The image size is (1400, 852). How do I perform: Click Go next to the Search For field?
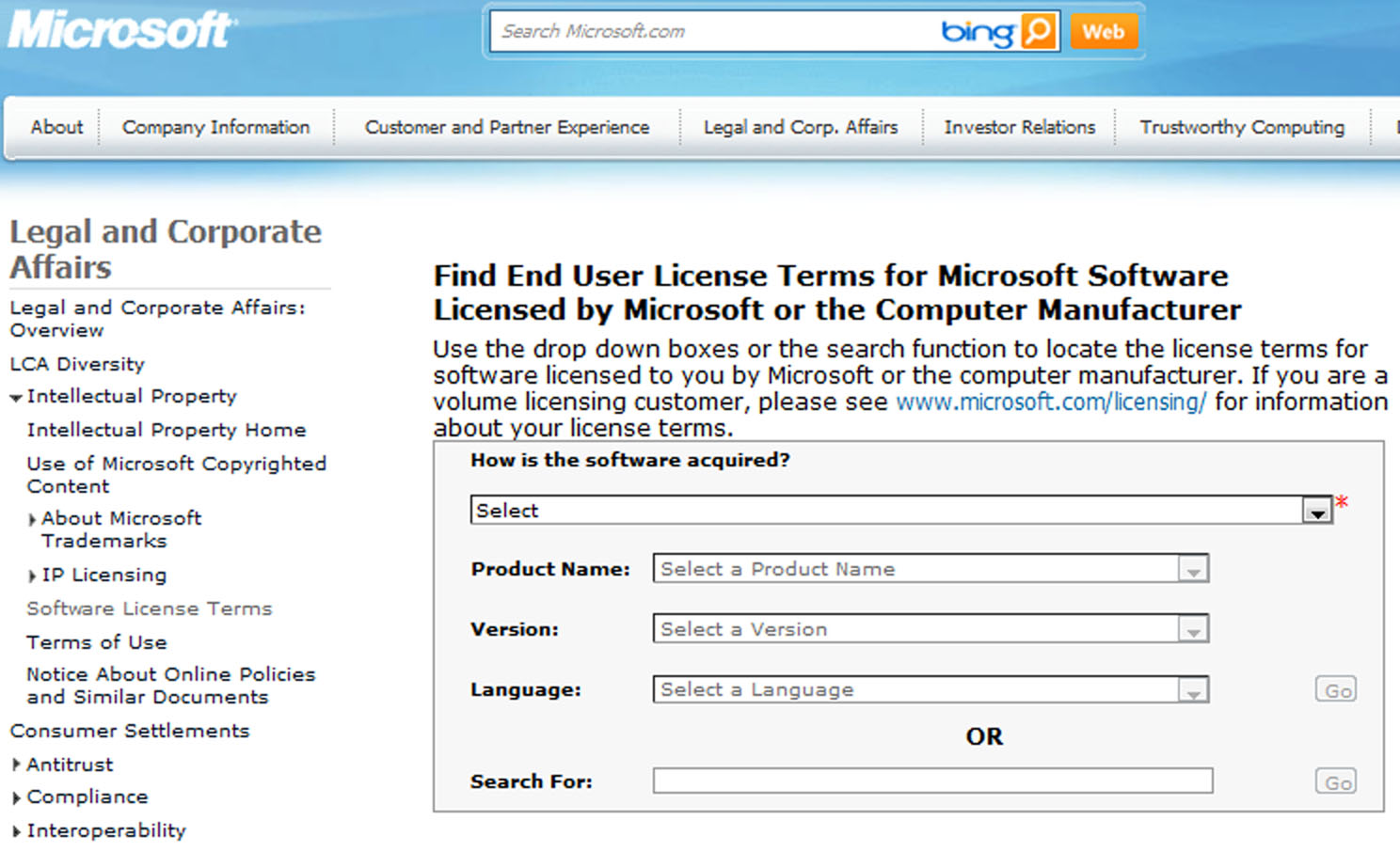point(1337,781)
